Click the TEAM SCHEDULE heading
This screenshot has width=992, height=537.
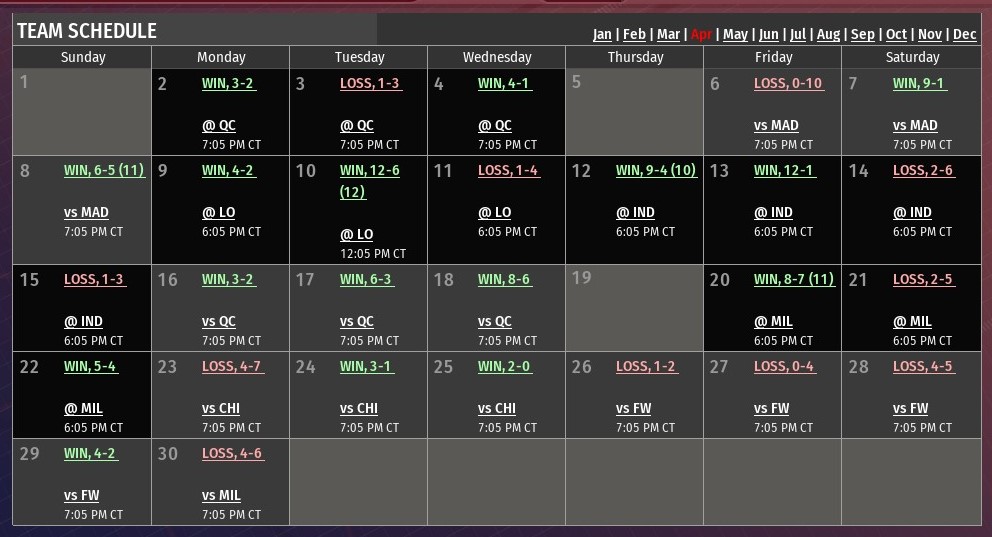click(87, 31)
